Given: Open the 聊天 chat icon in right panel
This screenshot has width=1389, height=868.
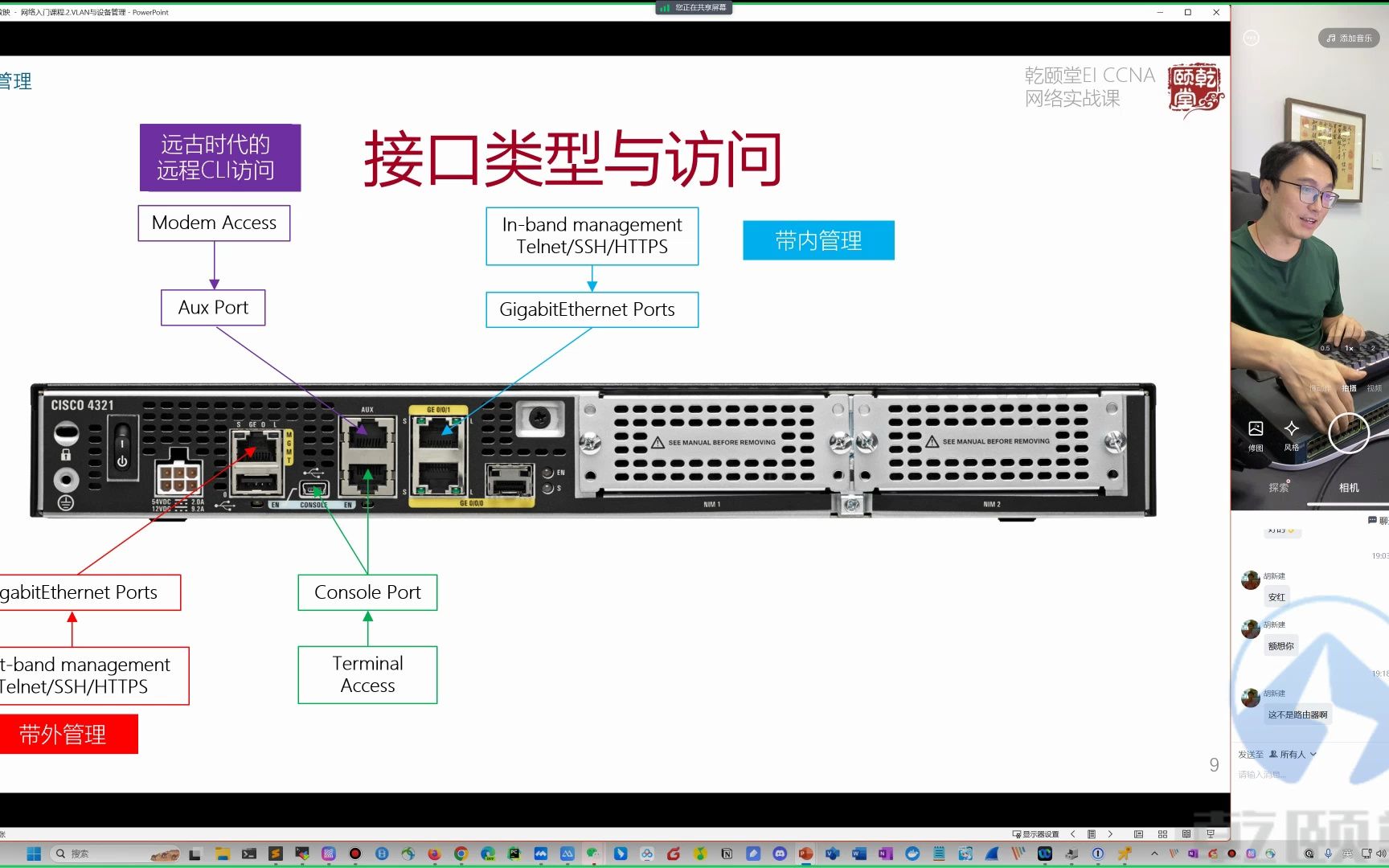Looking at the screenshot, I should (1371, 520).
